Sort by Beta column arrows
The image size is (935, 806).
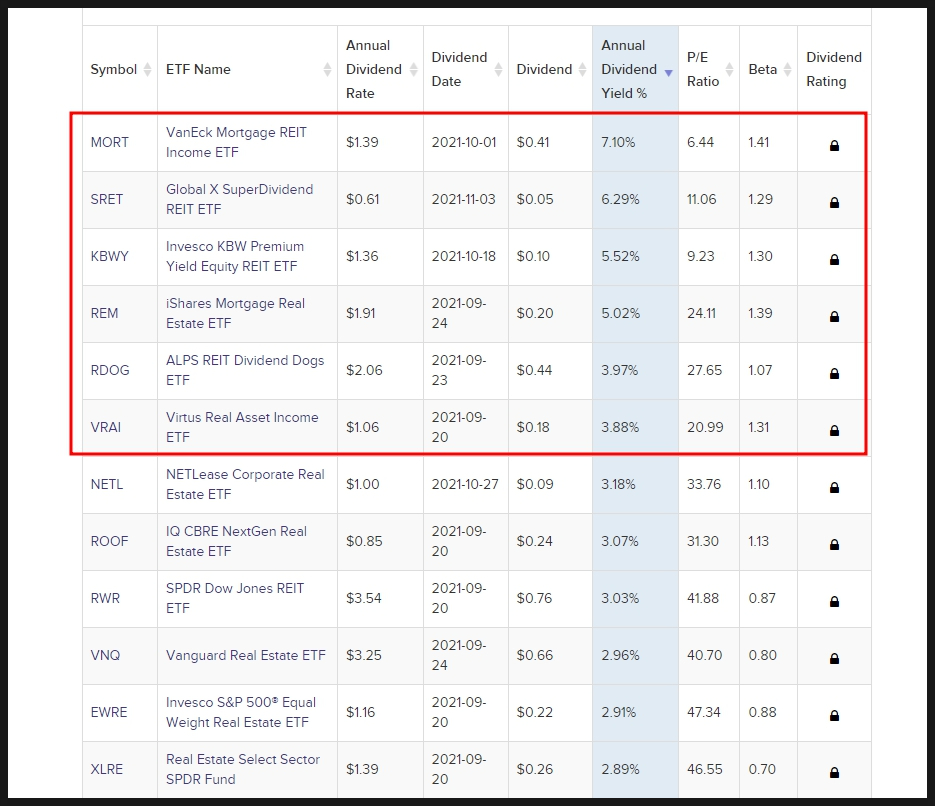pyautogui.click(x=787, y=69)
